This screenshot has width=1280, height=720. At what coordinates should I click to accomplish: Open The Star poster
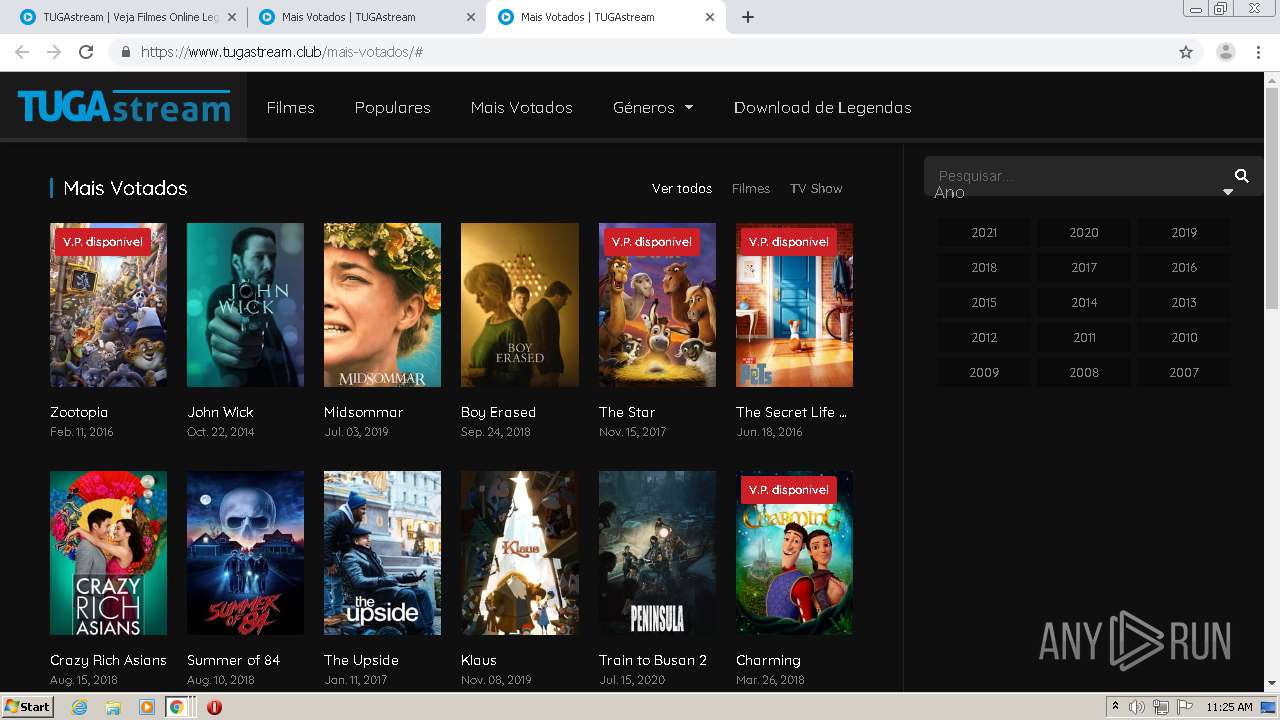pyautogui.click(x=657, y=305)
